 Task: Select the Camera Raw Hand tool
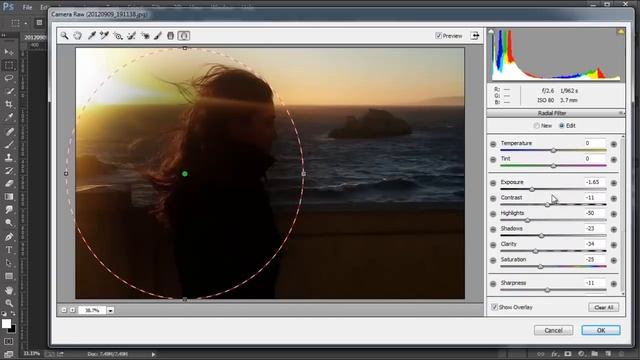tap(78, 36)
